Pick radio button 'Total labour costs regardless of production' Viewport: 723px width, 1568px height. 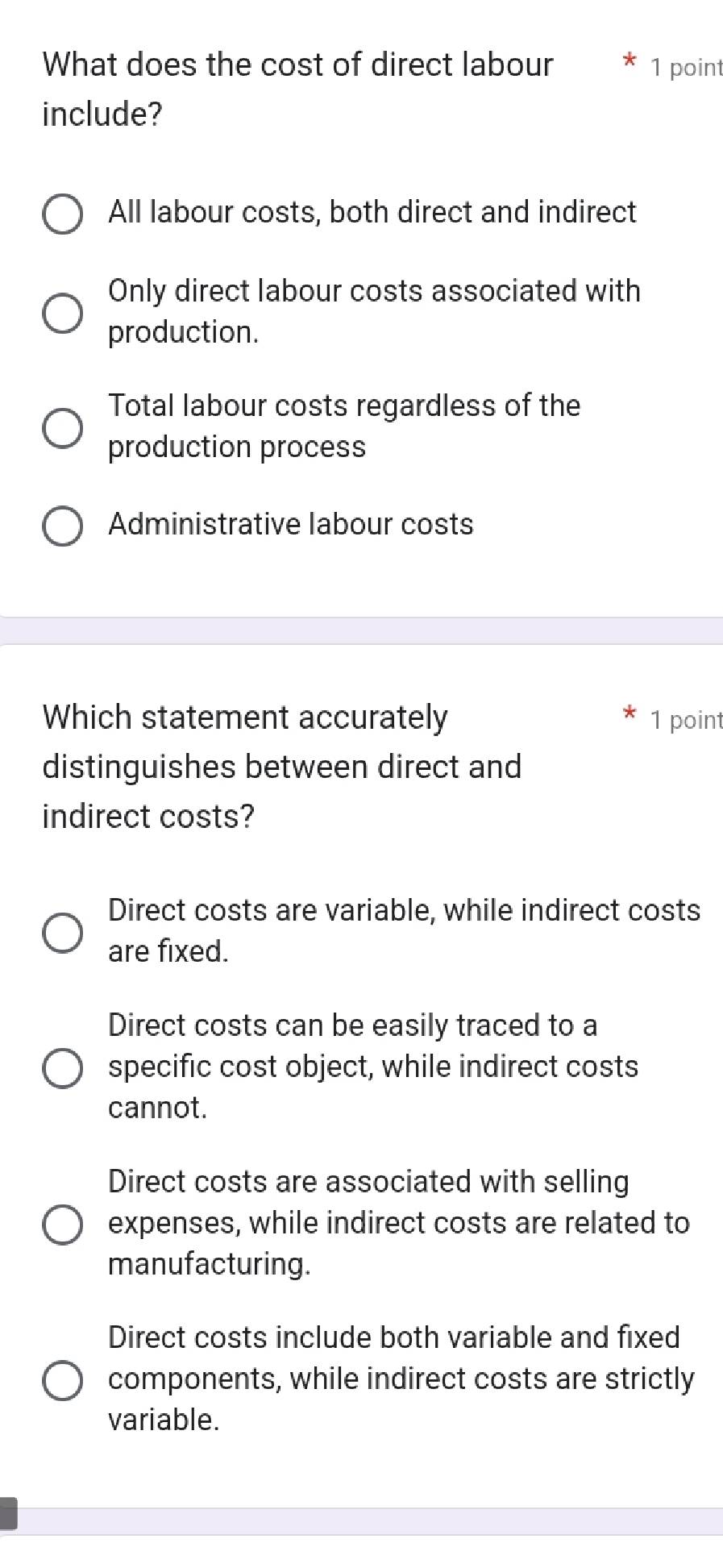coord(62,427)
